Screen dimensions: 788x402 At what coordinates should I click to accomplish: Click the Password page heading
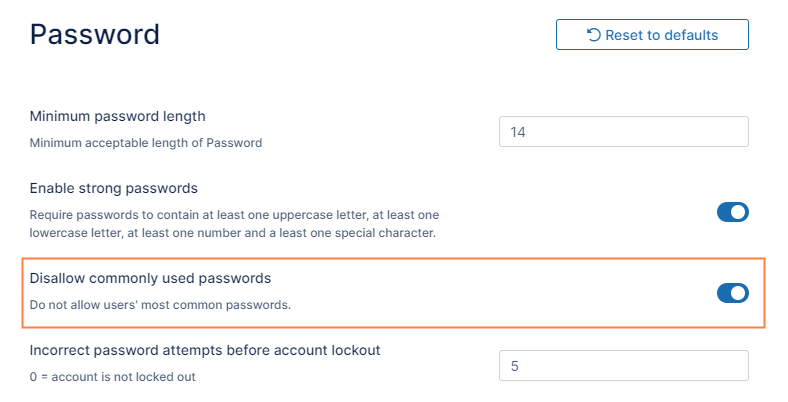(x=95, y=34)
